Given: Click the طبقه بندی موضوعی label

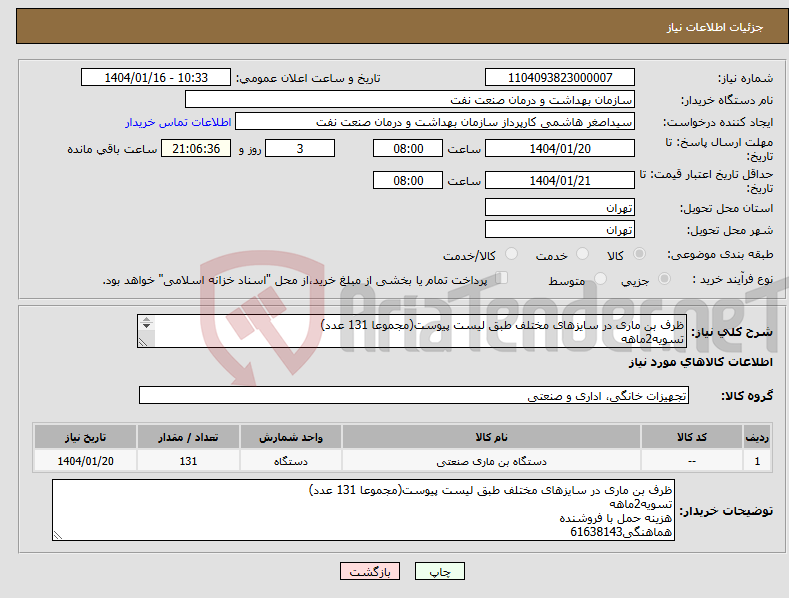Looking at the screenshot, I should tap(720, 255).
